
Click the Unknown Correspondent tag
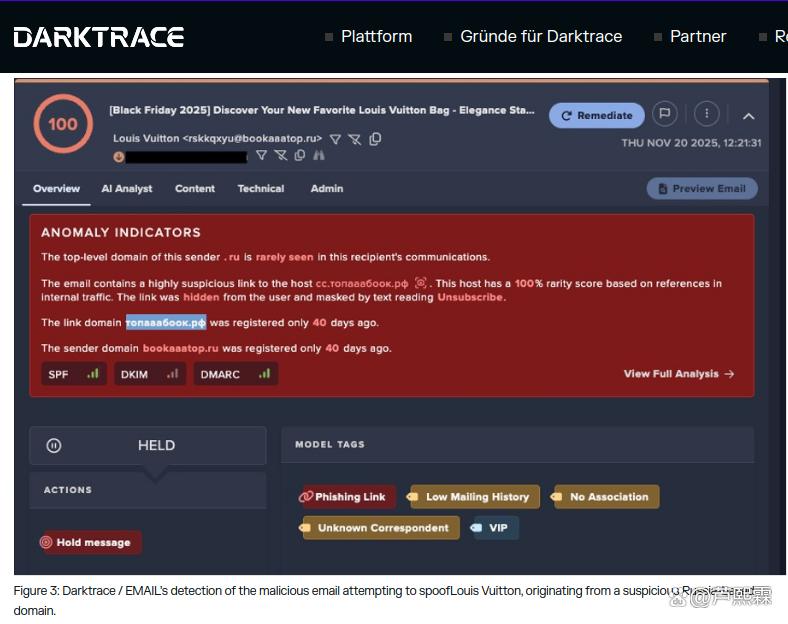[x=379, y=528]
